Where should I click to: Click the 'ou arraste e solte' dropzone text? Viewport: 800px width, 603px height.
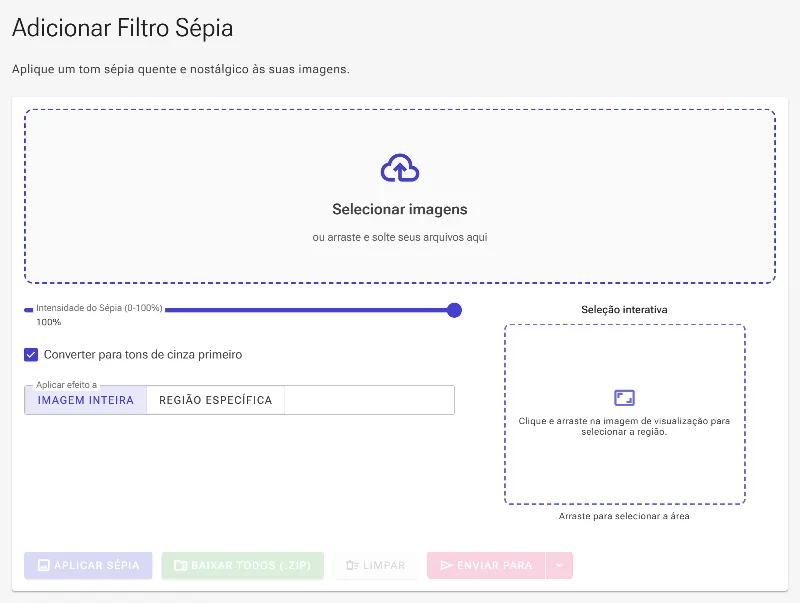point(400,237)
